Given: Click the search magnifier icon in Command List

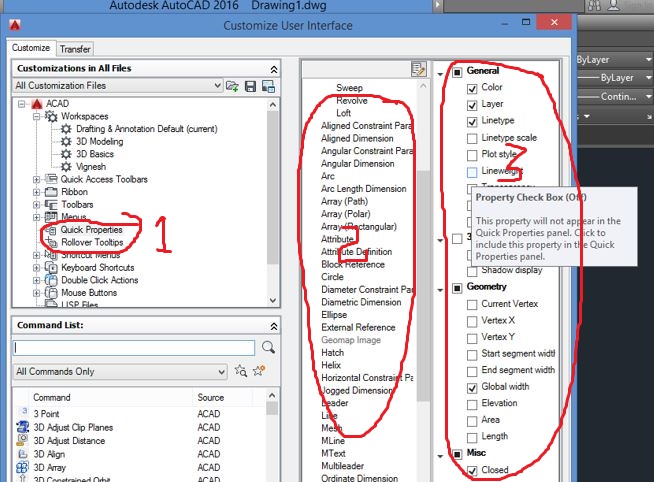Looking at the screenshot, I should pyautogui.click(x=268, y=347).
